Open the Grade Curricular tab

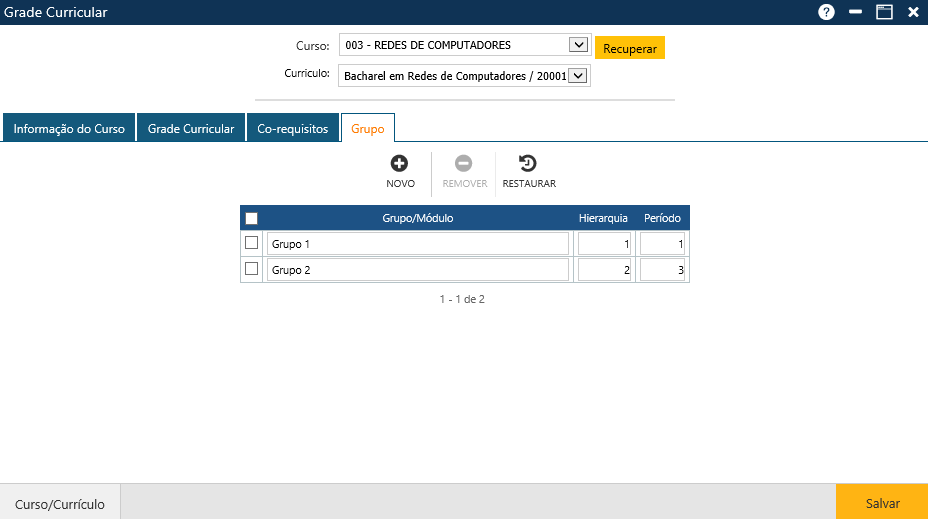(x=191, y=129)
